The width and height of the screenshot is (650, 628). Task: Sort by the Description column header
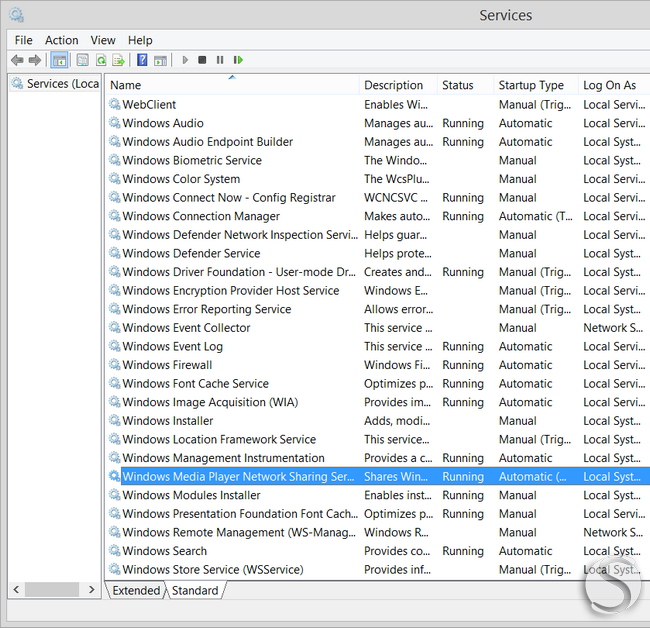click(398, 85)
